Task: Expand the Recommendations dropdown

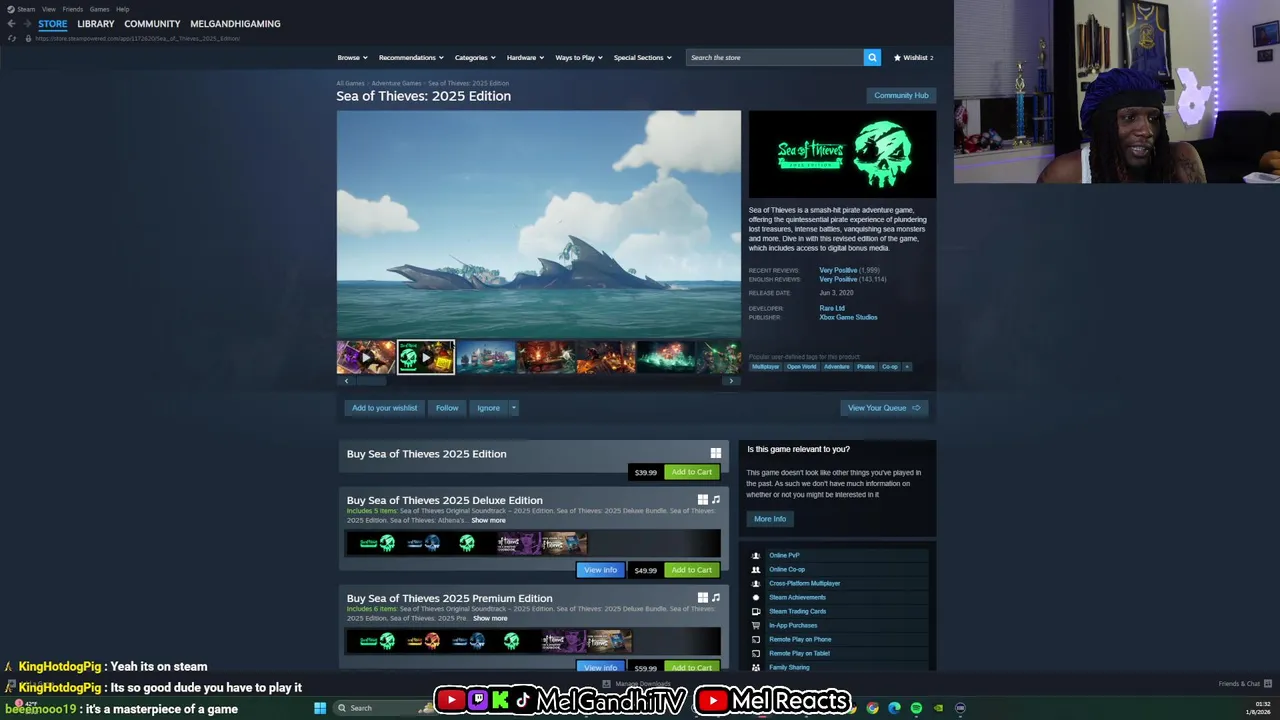Action: [411, 57]
